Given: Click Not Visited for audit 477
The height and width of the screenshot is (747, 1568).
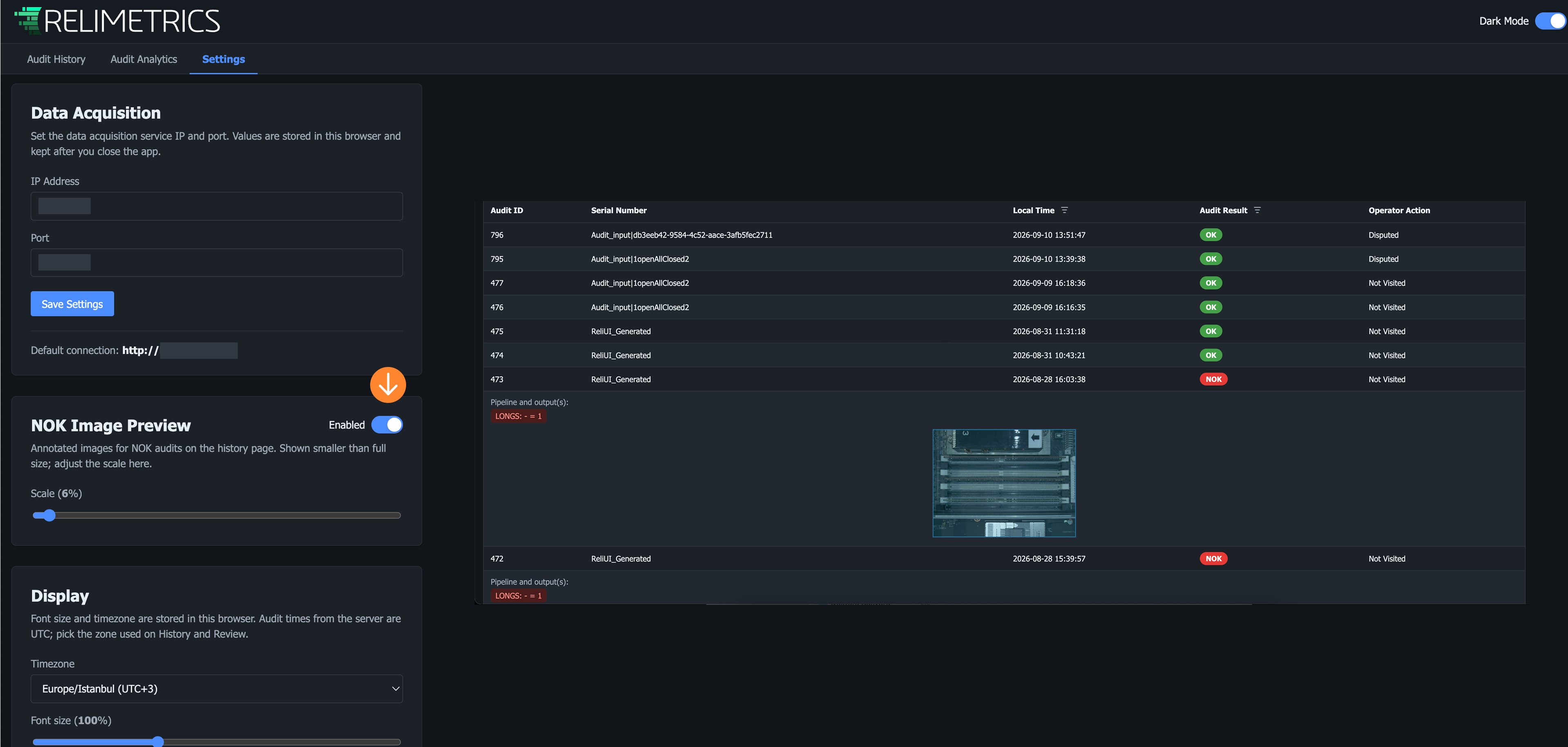Looking at the screenshot, I should 1387,283.
